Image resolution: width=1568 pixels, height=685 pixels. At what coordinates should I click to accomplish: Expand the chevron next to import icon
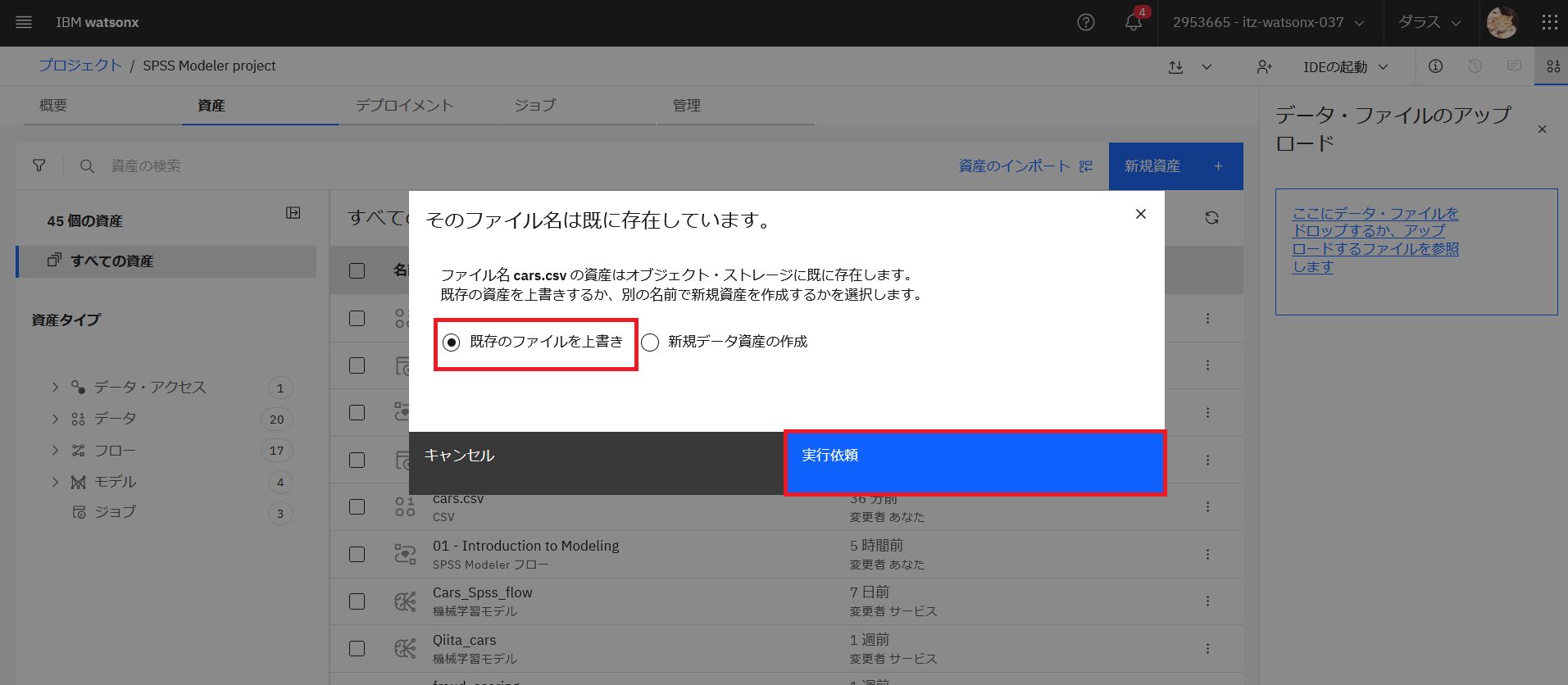1207,66
